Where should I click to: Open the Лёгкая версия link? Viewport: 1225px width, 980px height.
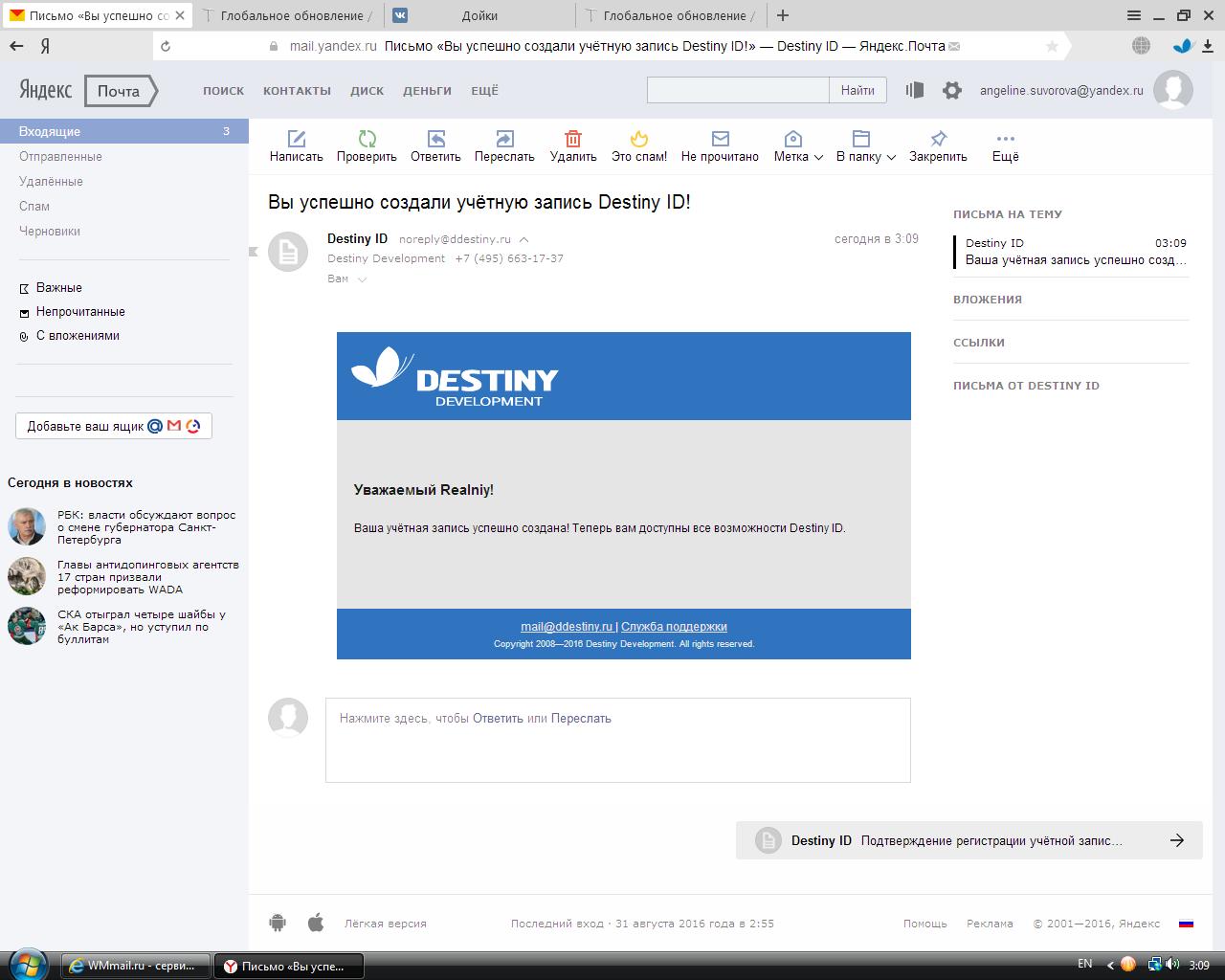[x=386, y=924]
